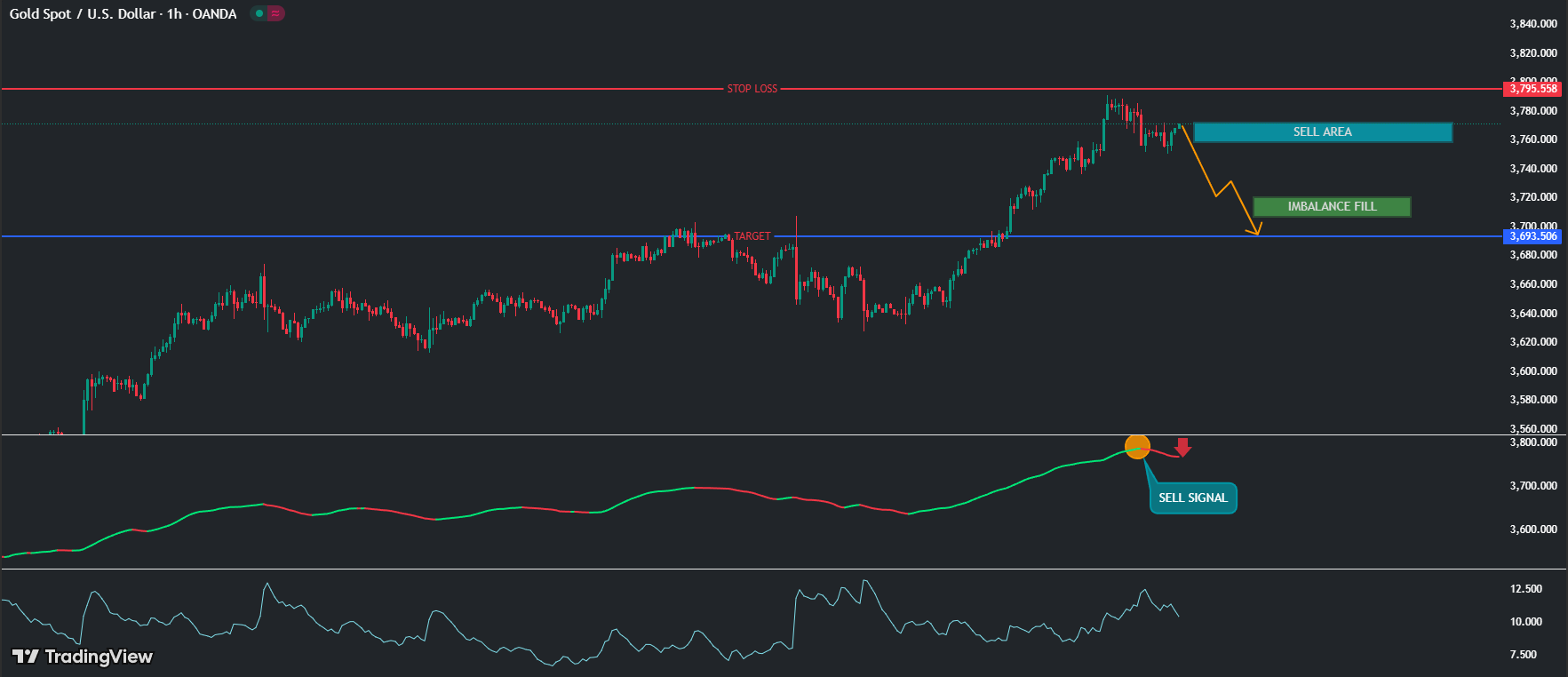Viewport: 1568px width, 677px height.
Task: Click the 3,580.000 price axis label
Action: coord(1533,400)
